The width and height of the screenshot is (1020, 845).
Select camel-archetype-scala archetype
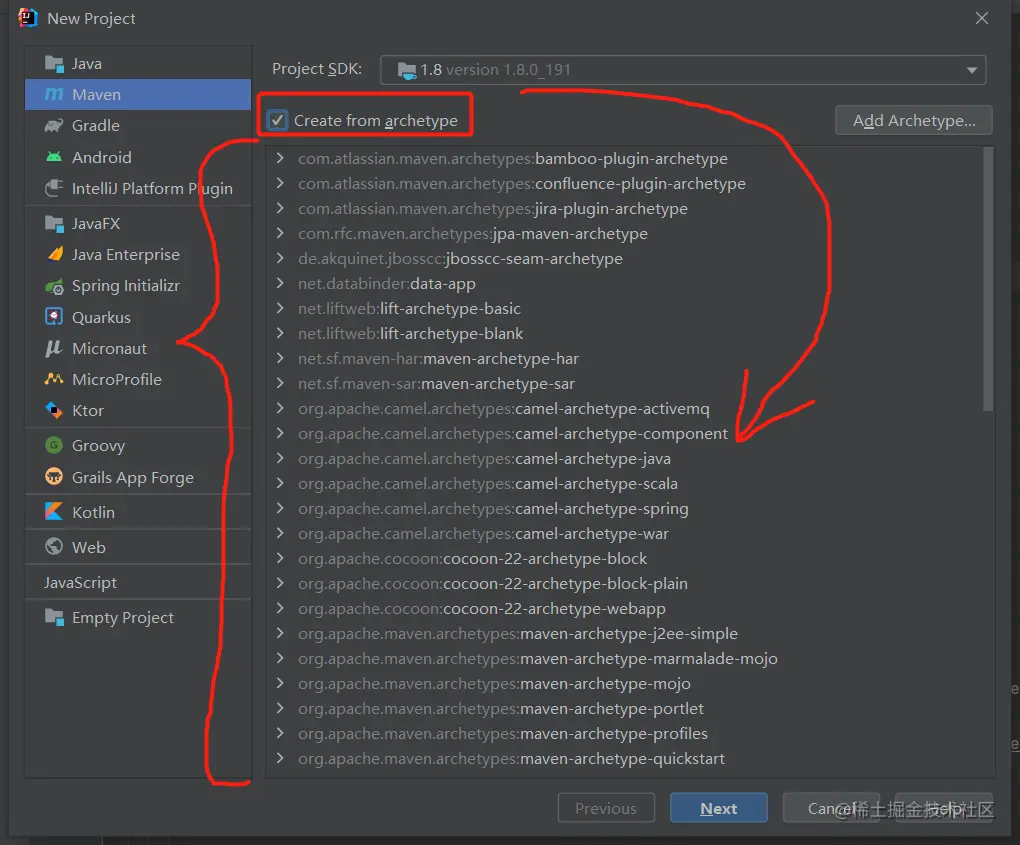(x=488, y=484)
